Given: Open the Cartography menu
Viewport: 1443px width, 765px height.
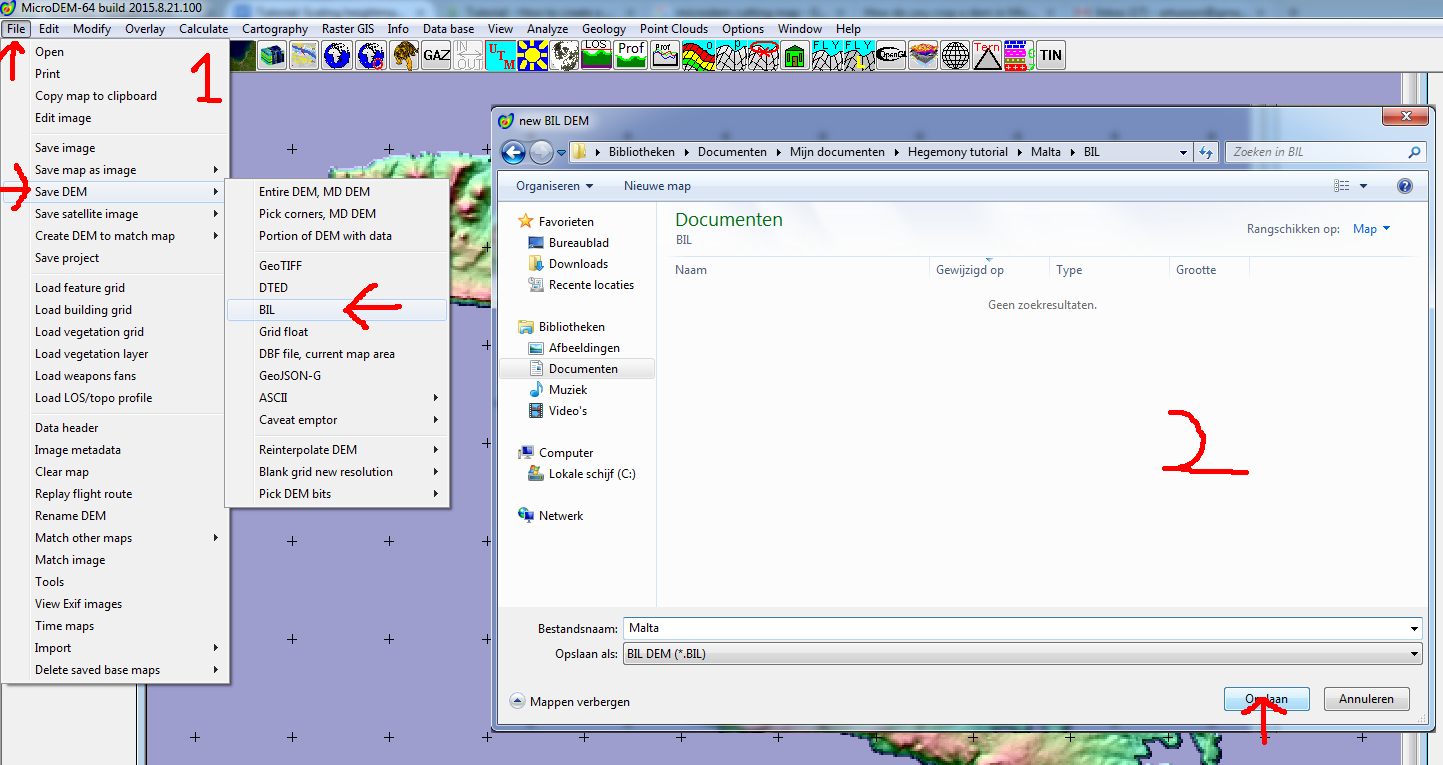Looking at the screenshot, I should (275, 29).
